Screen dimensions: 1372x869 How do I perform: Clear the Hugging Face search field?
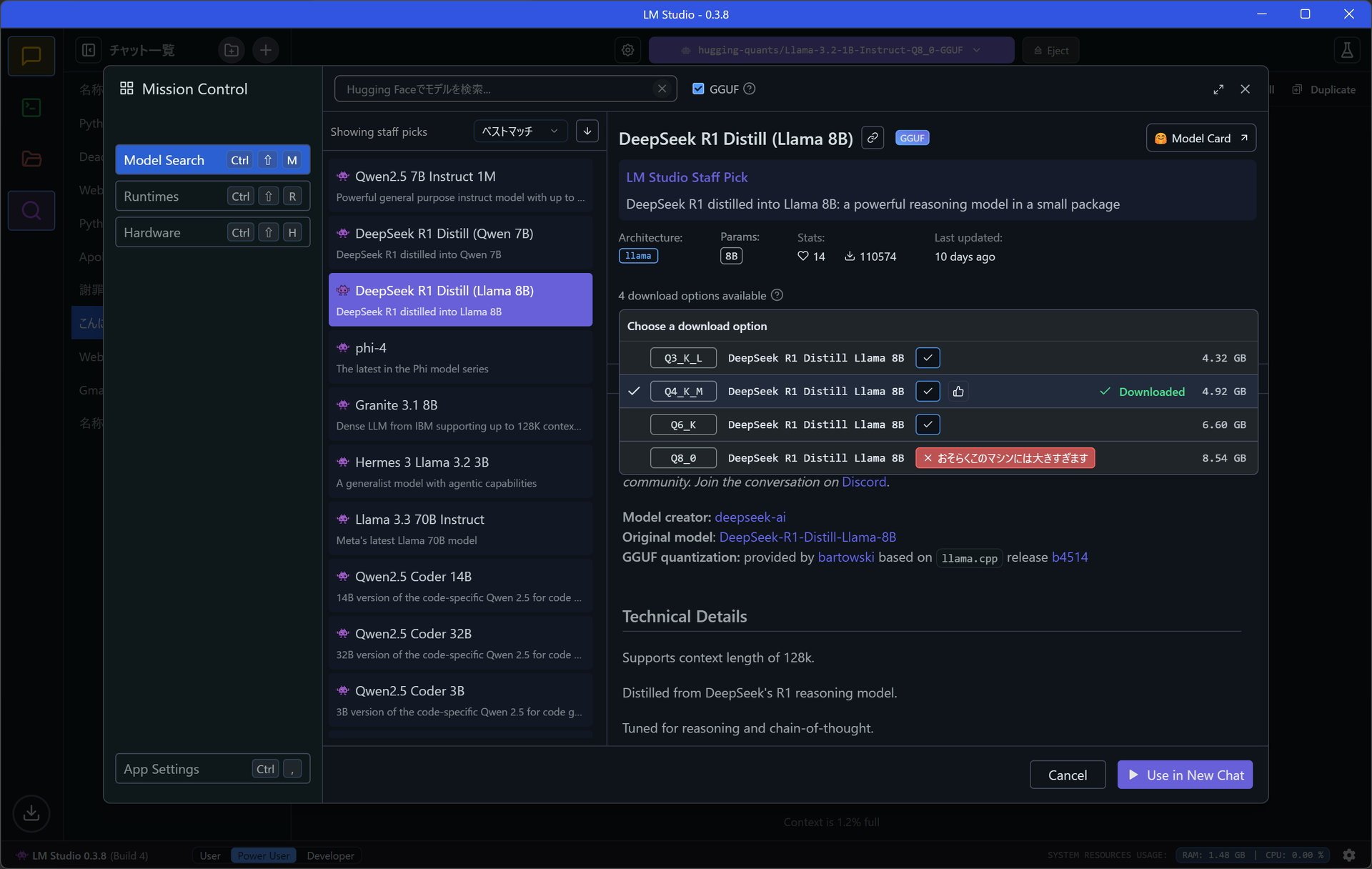click(662, 89)
